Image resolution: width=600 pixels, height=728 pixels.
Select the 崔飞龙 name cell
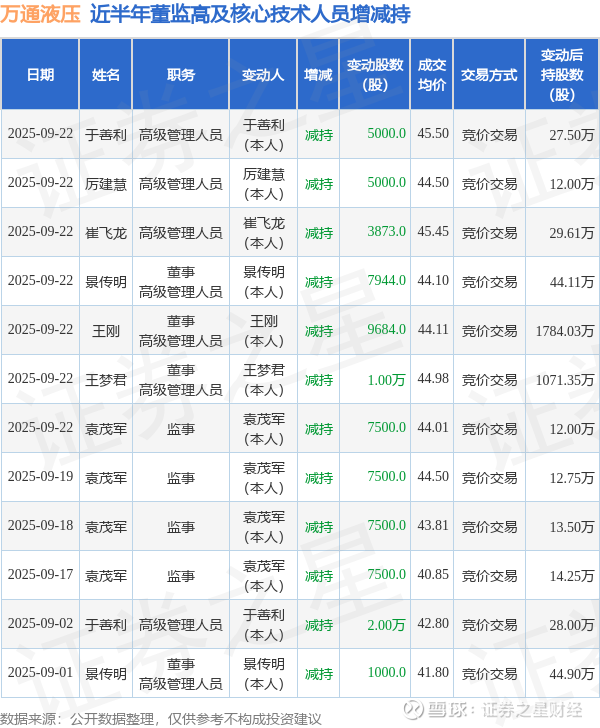point(106,233)
